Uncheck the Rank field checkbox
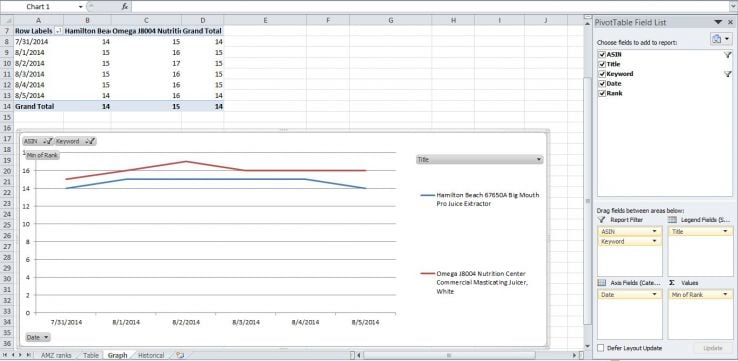The image size is (738, 361). pos(602,93)
